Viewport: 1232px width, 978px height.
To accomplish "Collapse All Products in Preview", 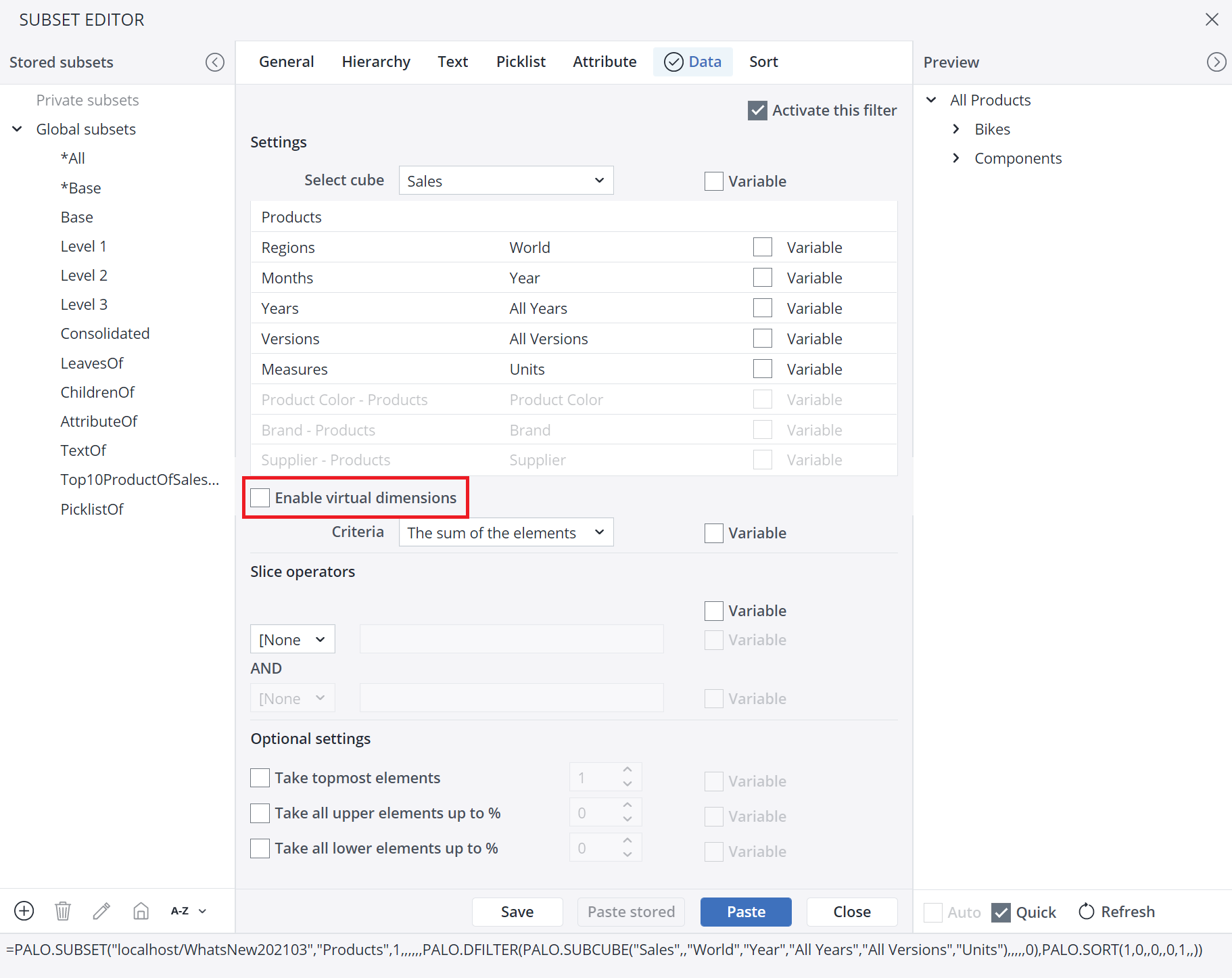I will [x=931, y=100].
